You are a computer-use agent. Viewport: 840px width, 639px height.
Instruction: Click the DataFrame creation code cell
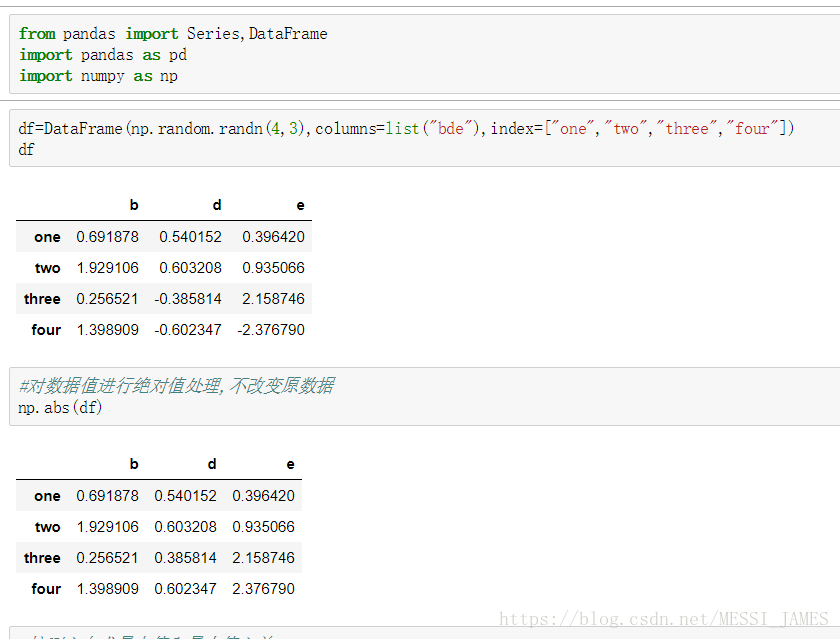(x=424, y=138)
